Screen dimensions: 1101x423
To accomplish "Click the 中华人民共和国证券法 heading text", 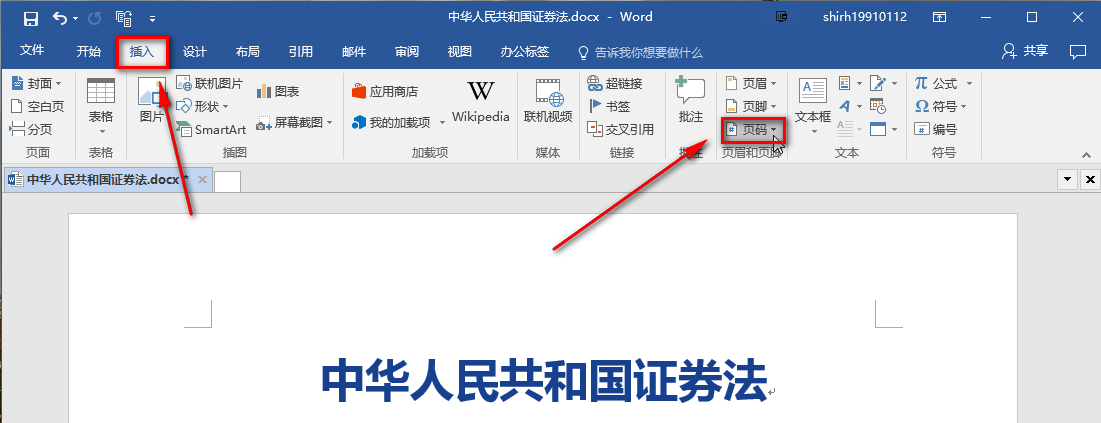I will [x=543, y=379].
